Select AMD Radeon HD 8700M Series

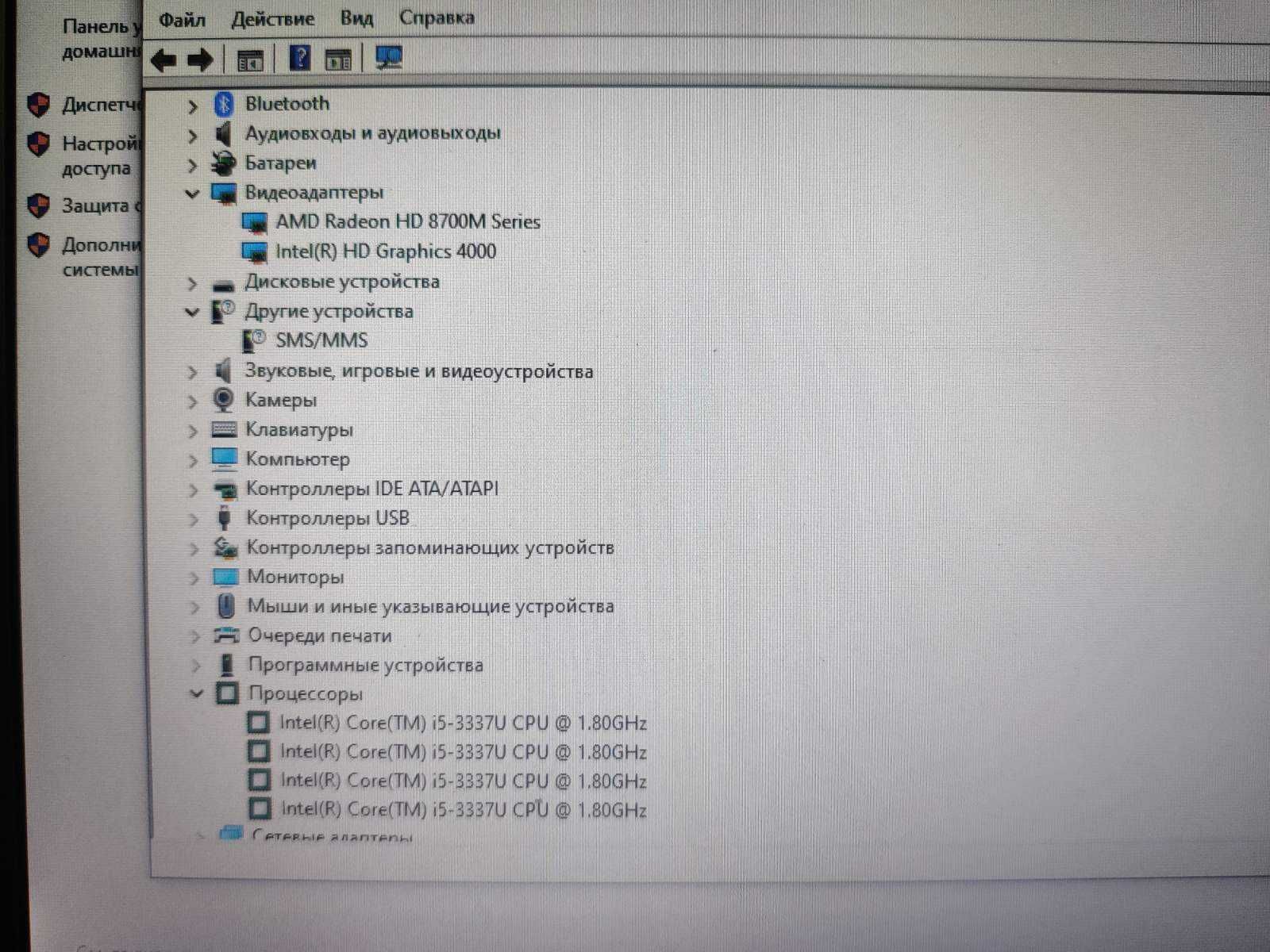click(x=408, y=222)
